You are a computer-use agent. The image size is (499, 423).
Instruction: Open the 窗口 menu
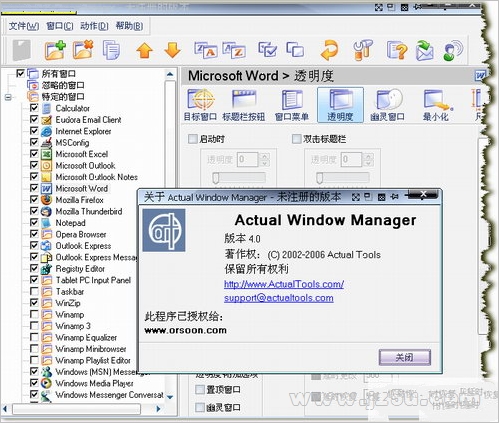point(60,26)
